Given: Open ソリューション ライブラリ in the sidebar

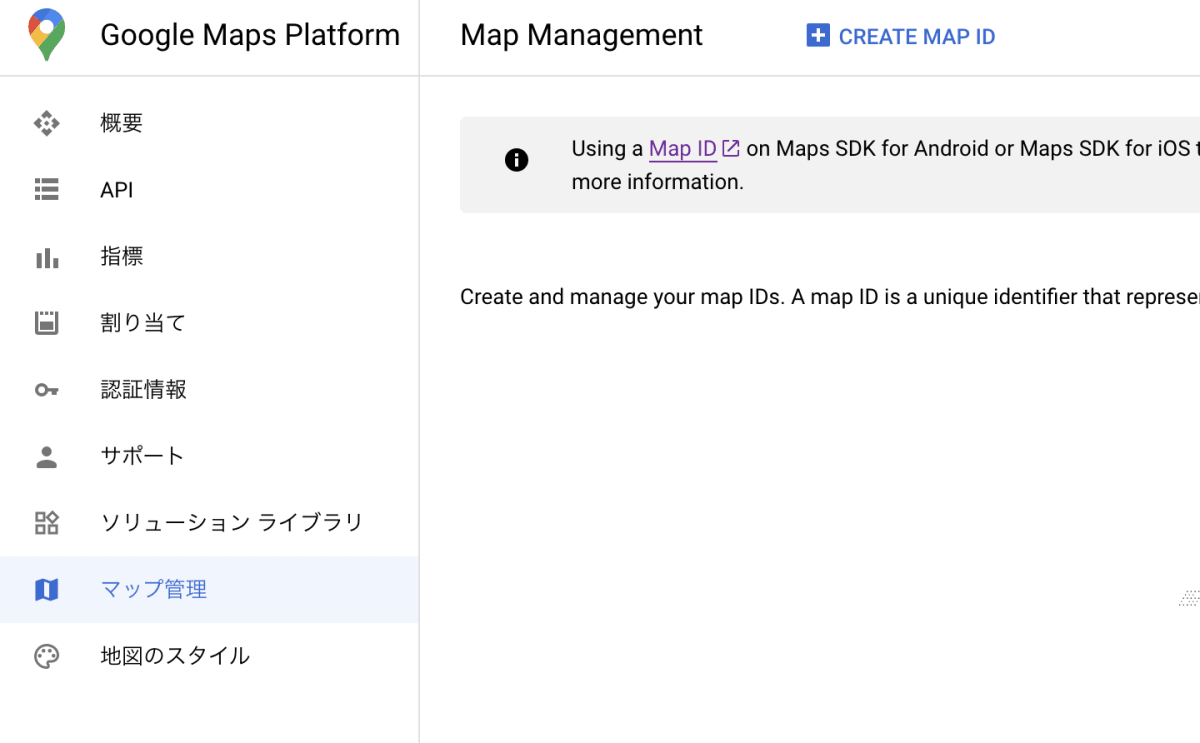Looking at the screenshot, I should click(x=209, y=523).
